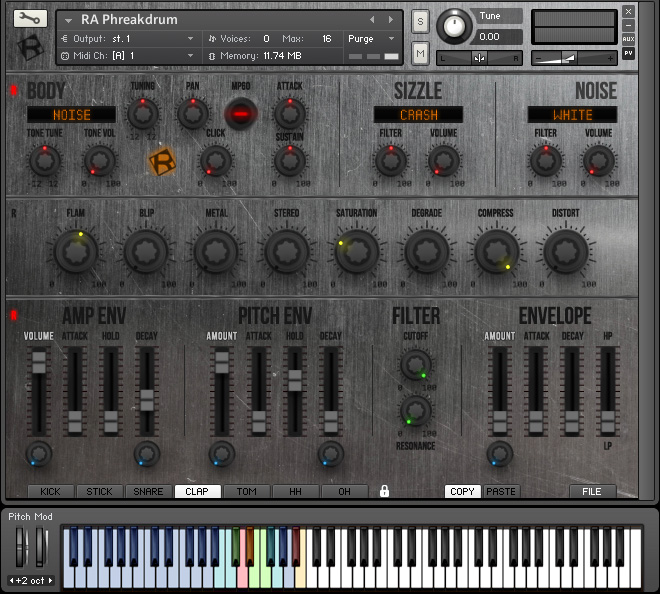Click the Distort knob
The height and width of the screenshot is (594, 660).
tap(566, 252)
